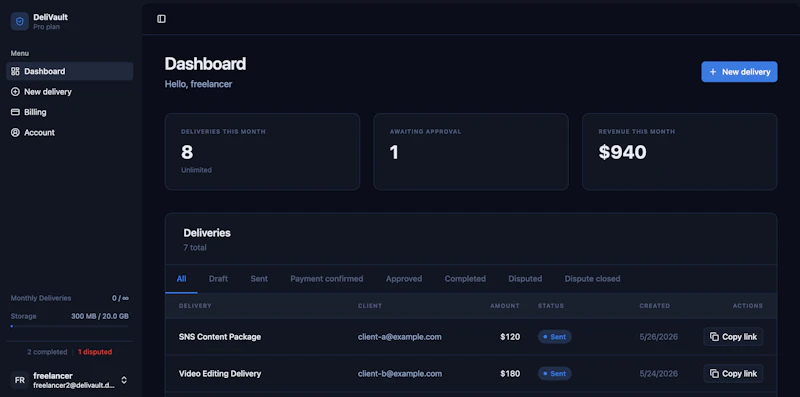Switch to the Disputed tab
This screenshot has height=397, width=800.
pyautogui.click(x=525, y=279)
